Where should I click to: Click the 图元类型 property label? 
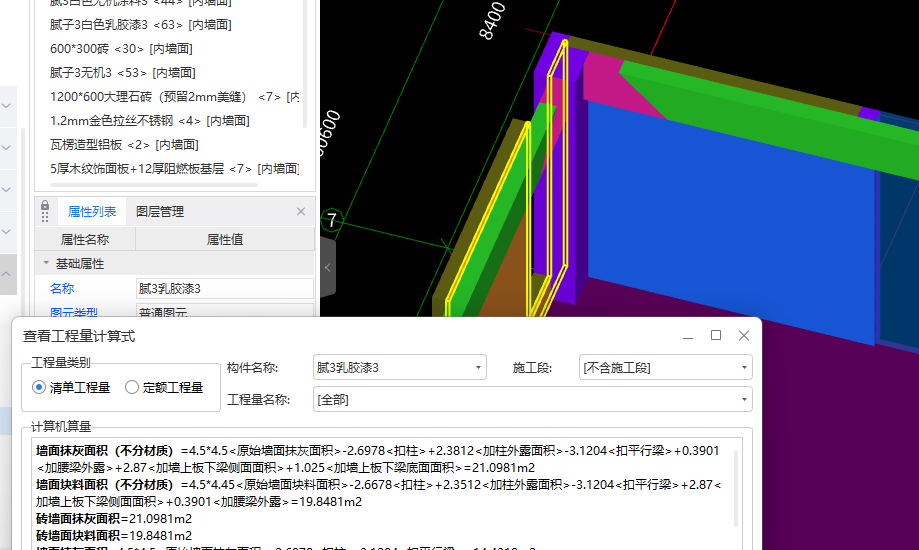74,313
